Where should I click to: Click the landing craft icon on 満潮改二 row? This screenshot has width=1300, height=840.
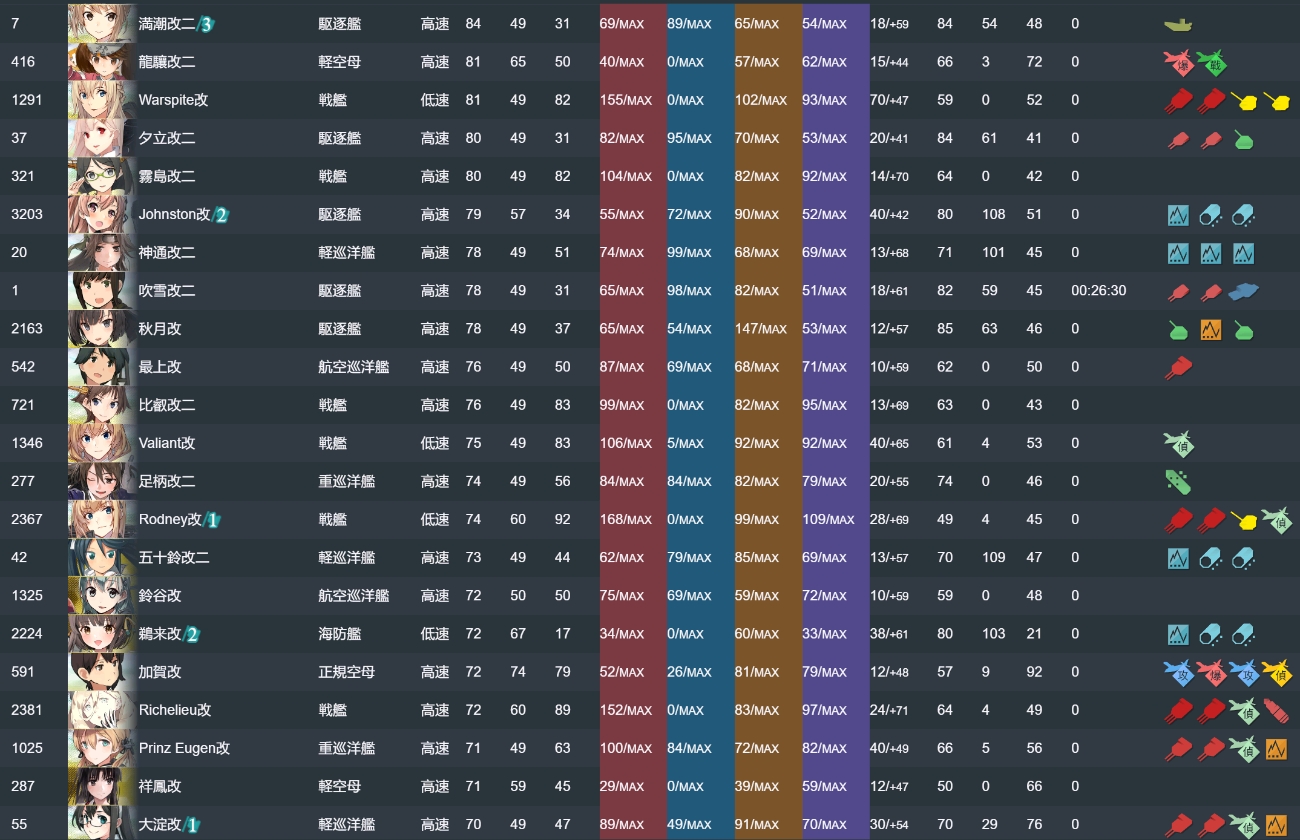1179,23
